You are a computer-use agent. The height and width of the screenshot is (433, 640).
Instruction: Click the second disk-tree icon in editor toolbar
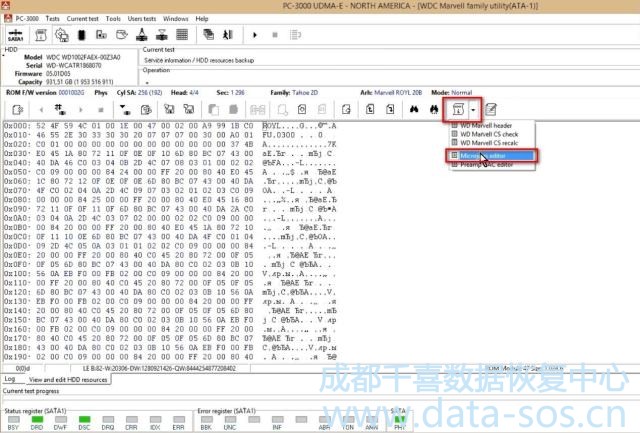pyautogui.click(x=189, y=109)
